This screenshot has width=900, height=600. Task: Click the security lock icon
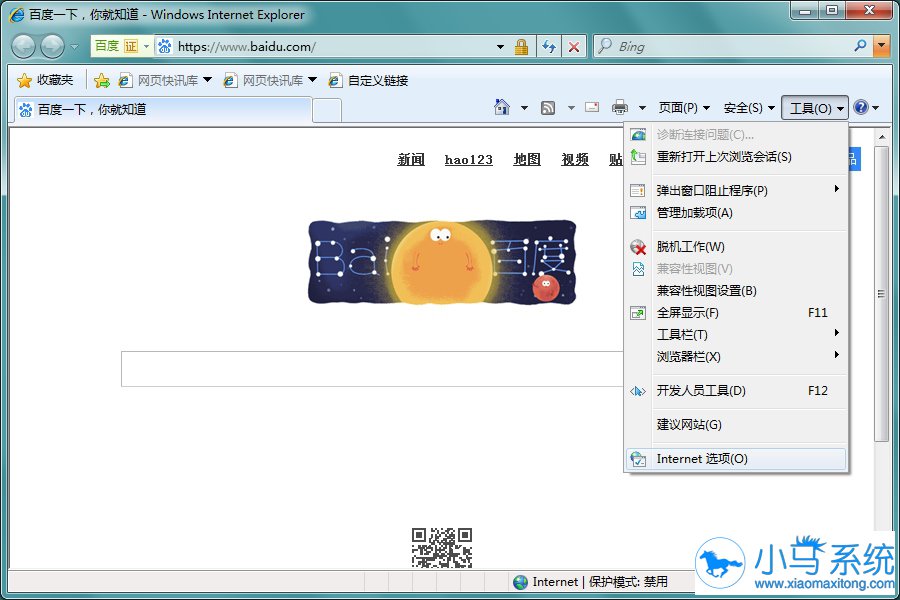(x=521, y=47)
